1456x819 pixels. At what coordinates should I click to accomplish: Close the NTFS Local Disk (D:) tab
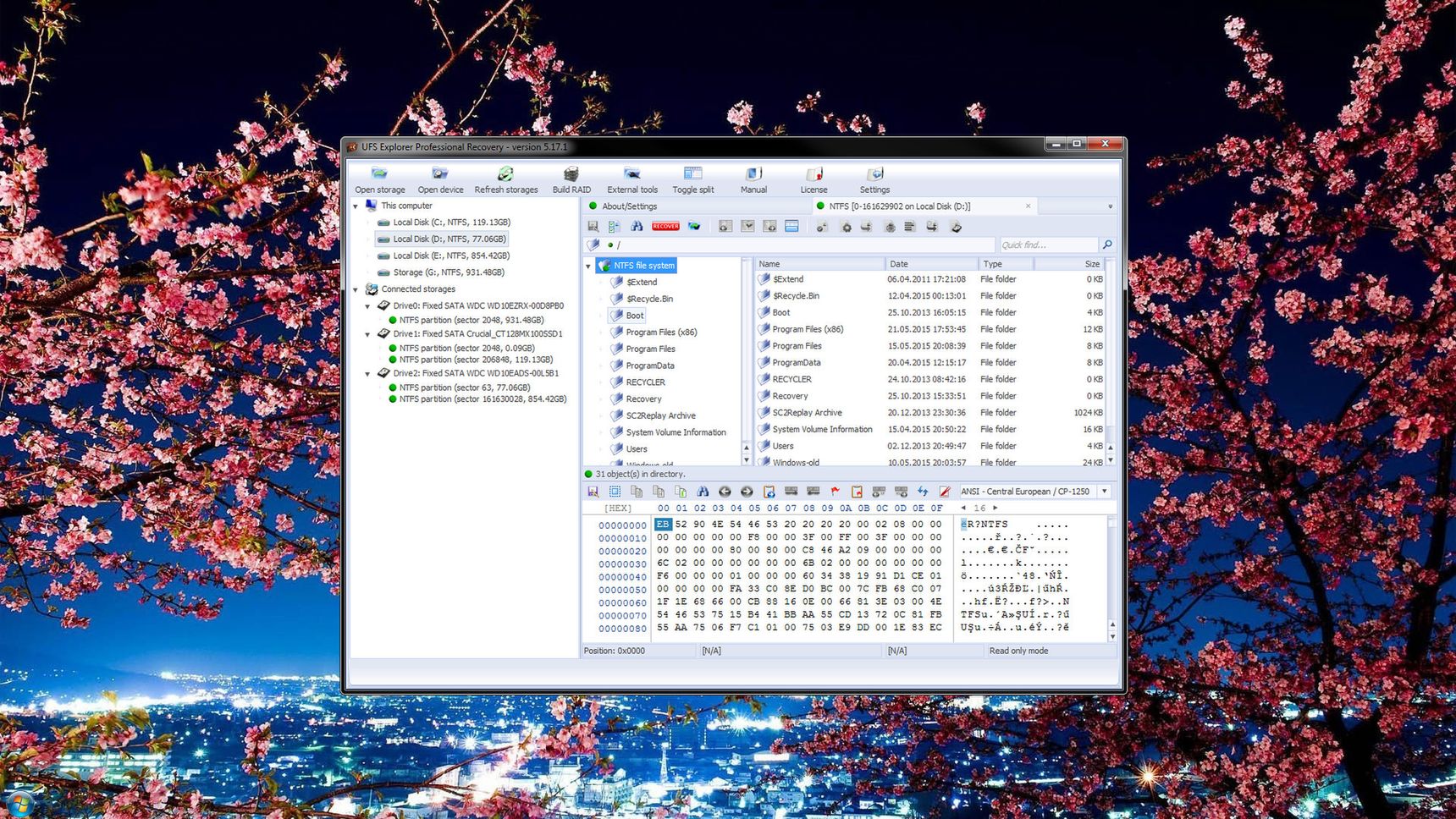click(x=1028, y=206)
